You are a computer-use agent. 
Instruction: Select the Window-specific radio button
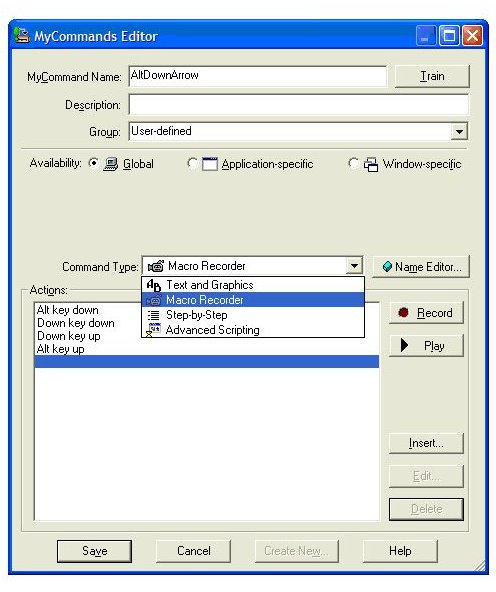pos(353,163)
